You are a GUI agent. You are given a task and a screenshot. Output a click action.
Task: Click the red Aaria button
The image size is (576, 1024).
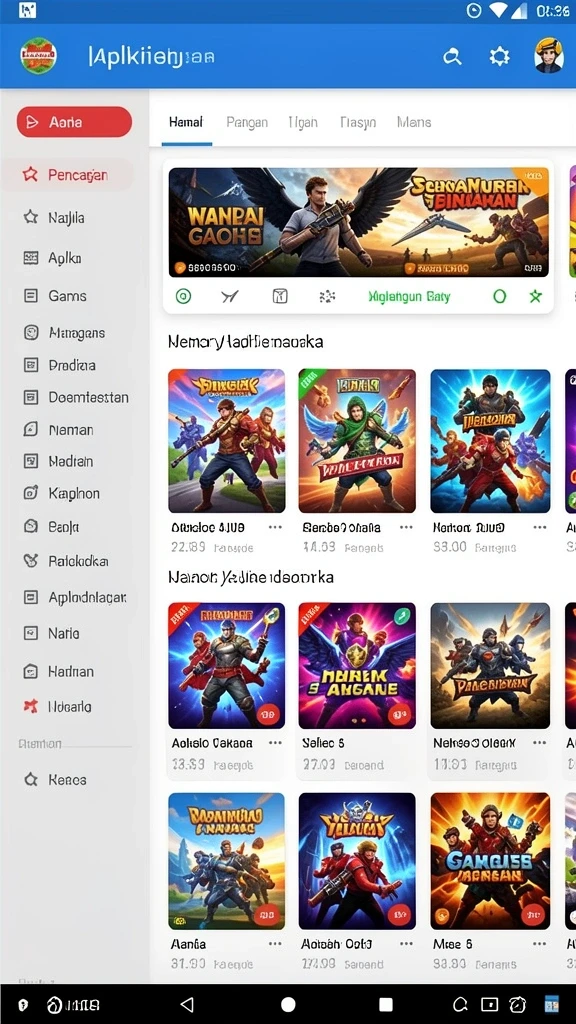click(74, 122)
